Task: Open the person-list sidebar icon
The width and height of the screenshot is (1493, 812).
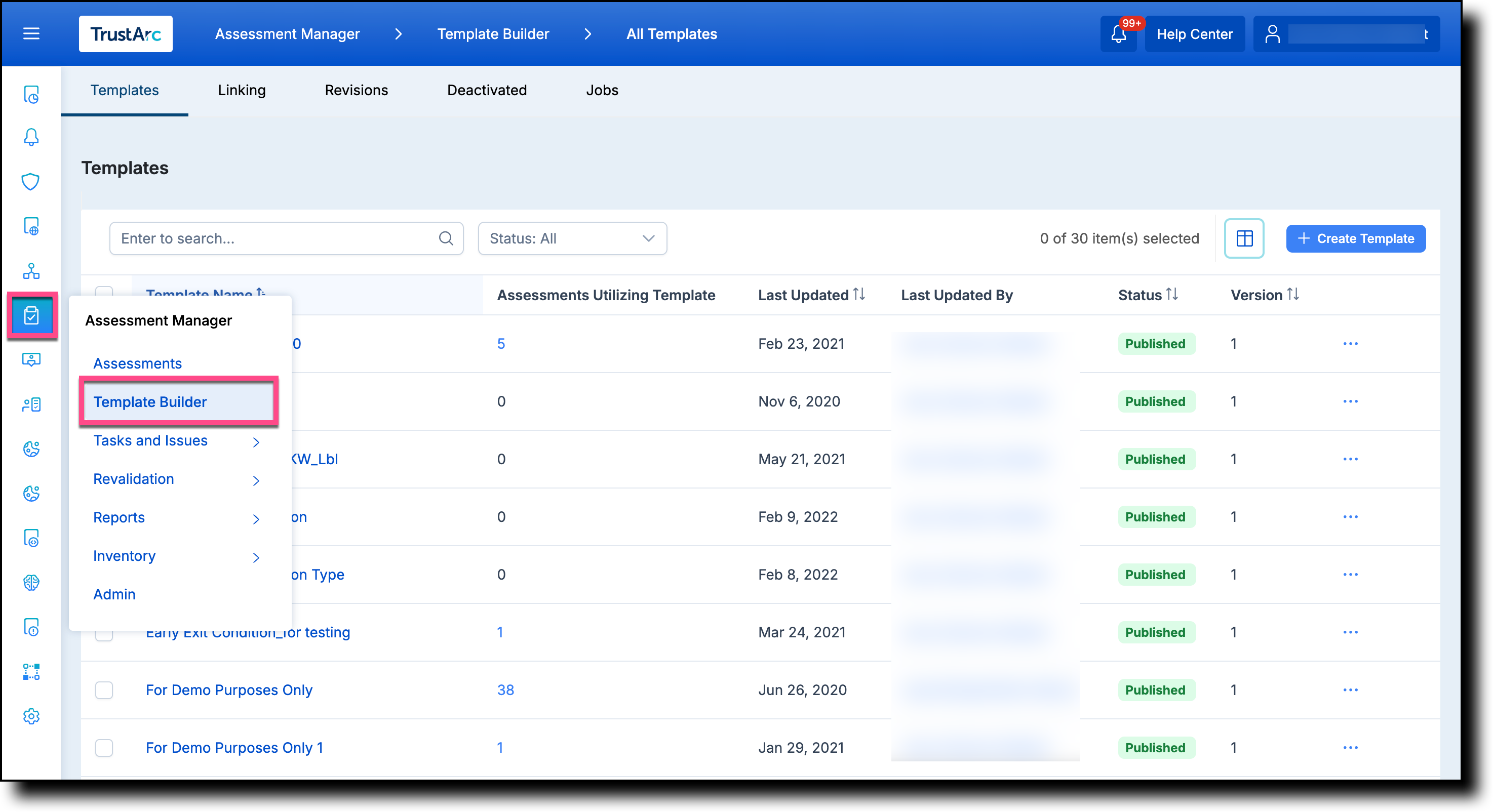Action: click(x=31, y=404)
